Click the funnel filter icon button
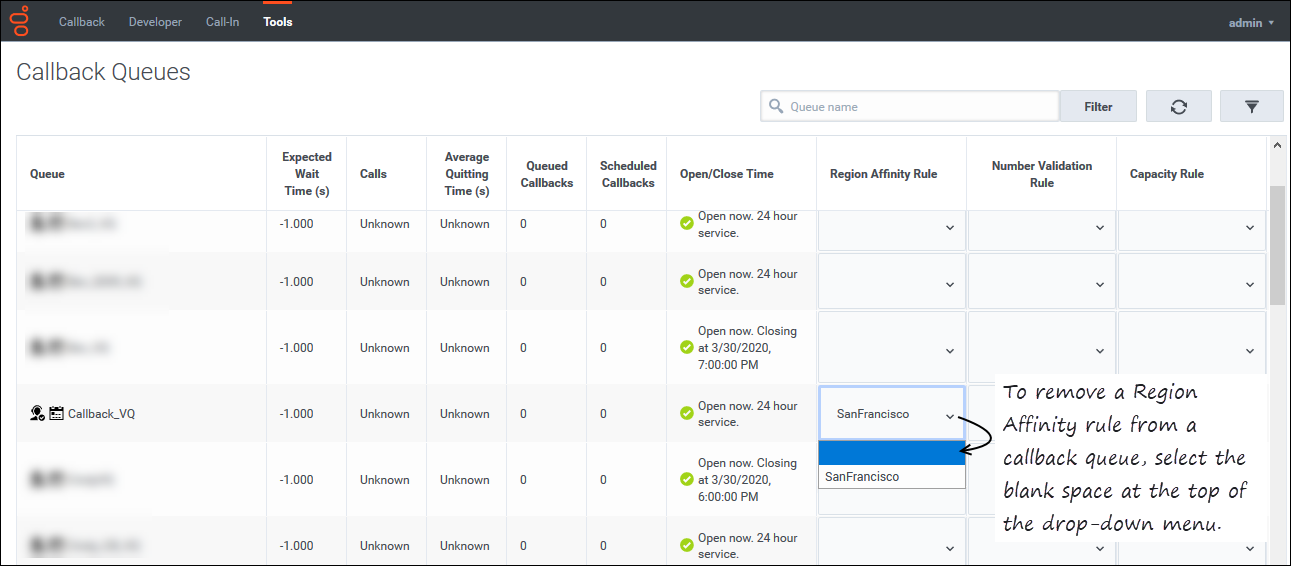Image resolution: width=1291 pixels, height=566 pixels. coord(1251,107)
